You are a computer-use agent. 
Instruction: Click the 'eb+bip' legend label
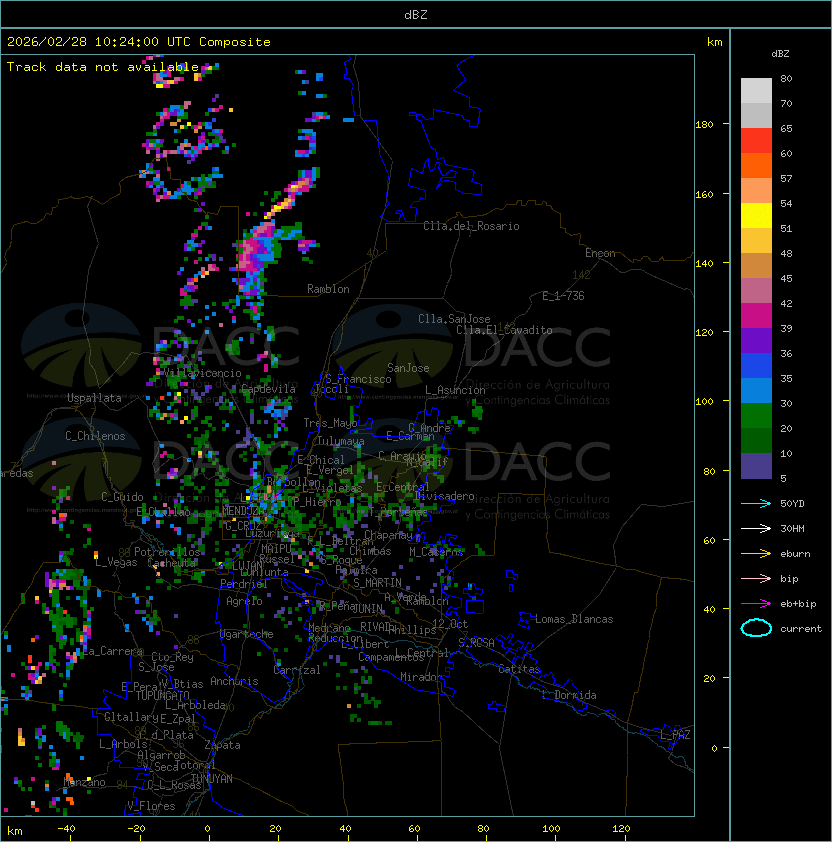tap(798, 604)
